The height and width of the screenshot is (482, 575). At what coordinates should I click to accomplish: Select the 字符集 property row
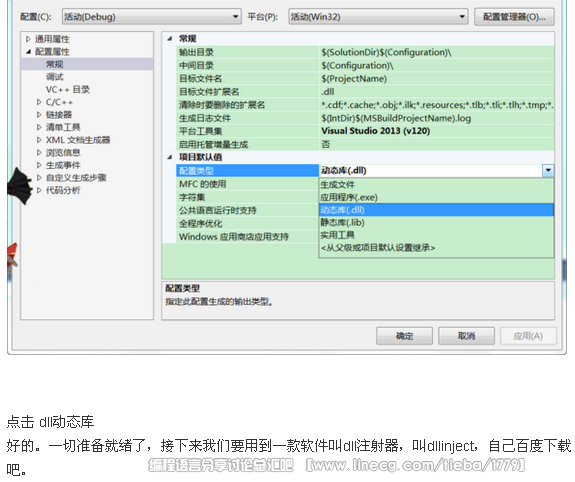click(x=248, y=197)
